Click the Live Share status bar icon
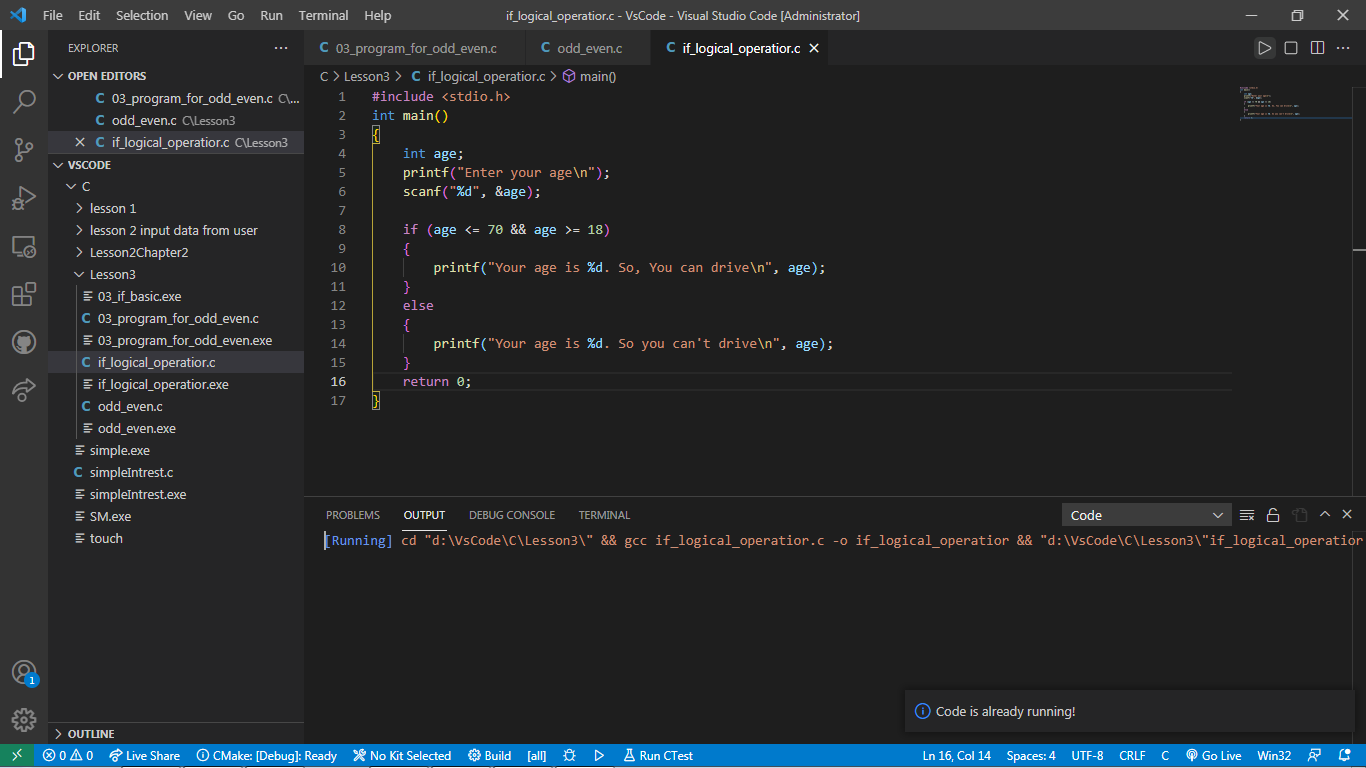 coord(144,755)
